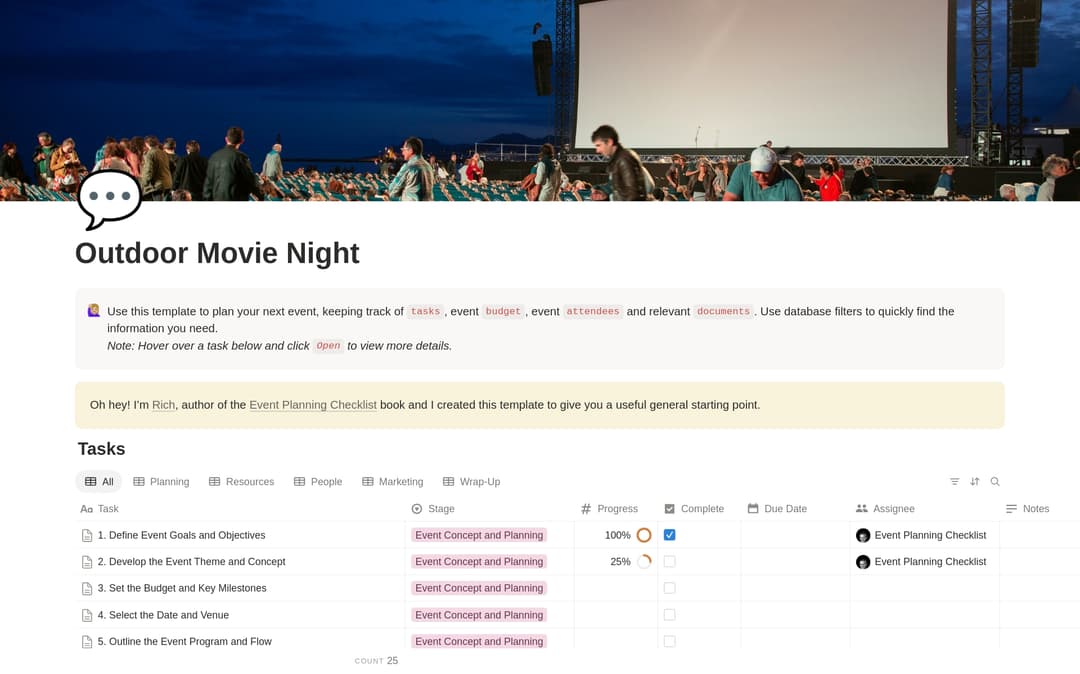Switch to the Planning view tab
1080x674 pixels.
[161, 482]
